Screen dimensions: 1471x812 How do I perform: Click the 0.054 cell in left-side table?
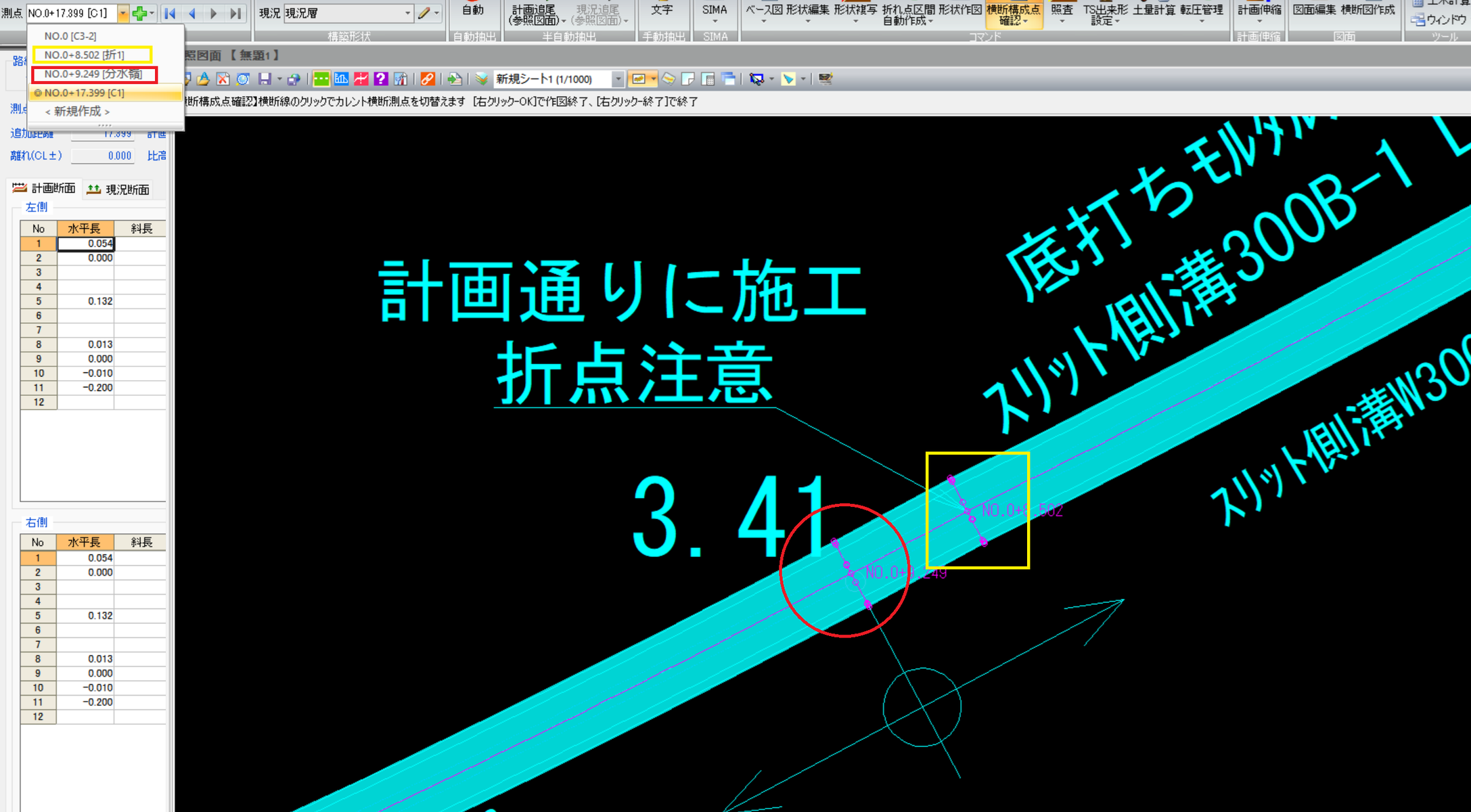(x=86, y=244)
